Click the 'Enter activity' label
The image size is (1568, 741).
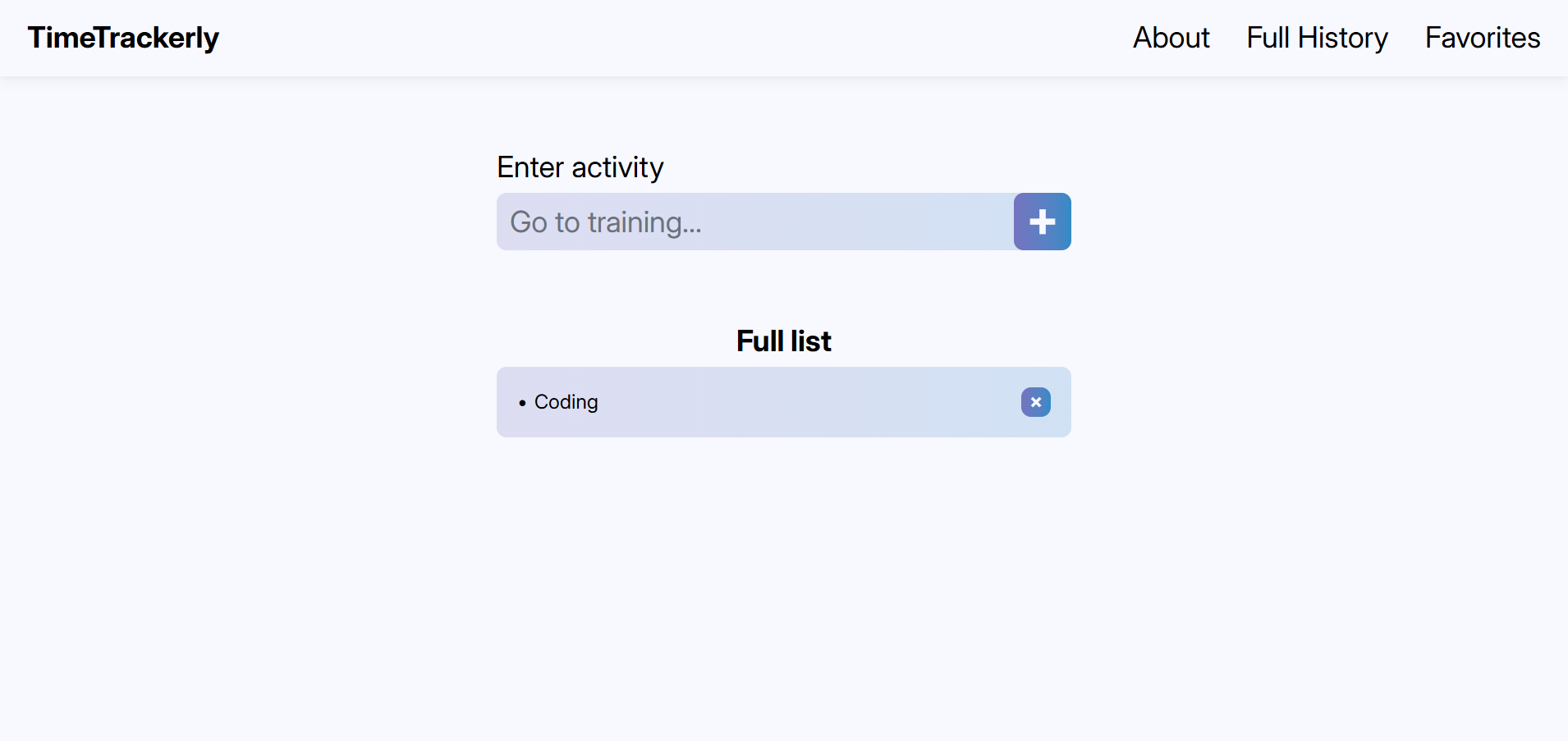580,167
